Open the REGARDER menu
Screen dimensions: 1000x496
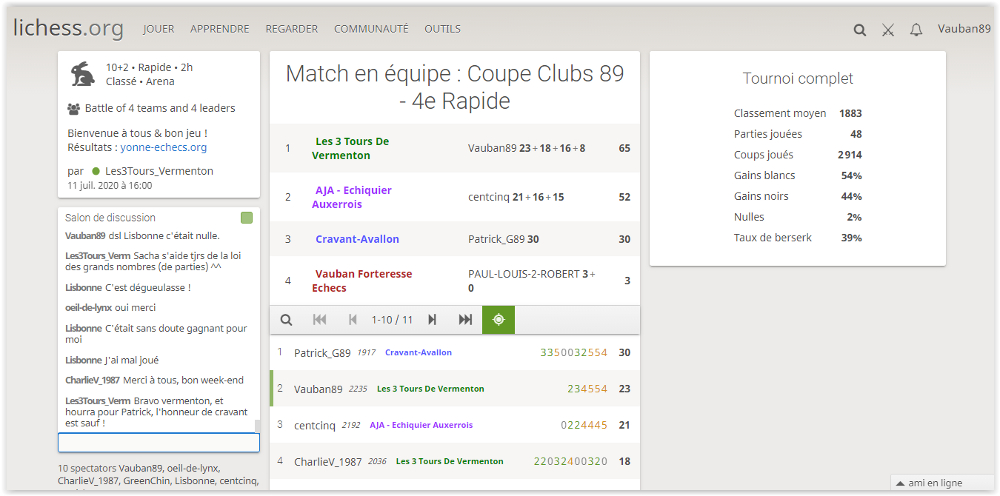pos(291,29)
